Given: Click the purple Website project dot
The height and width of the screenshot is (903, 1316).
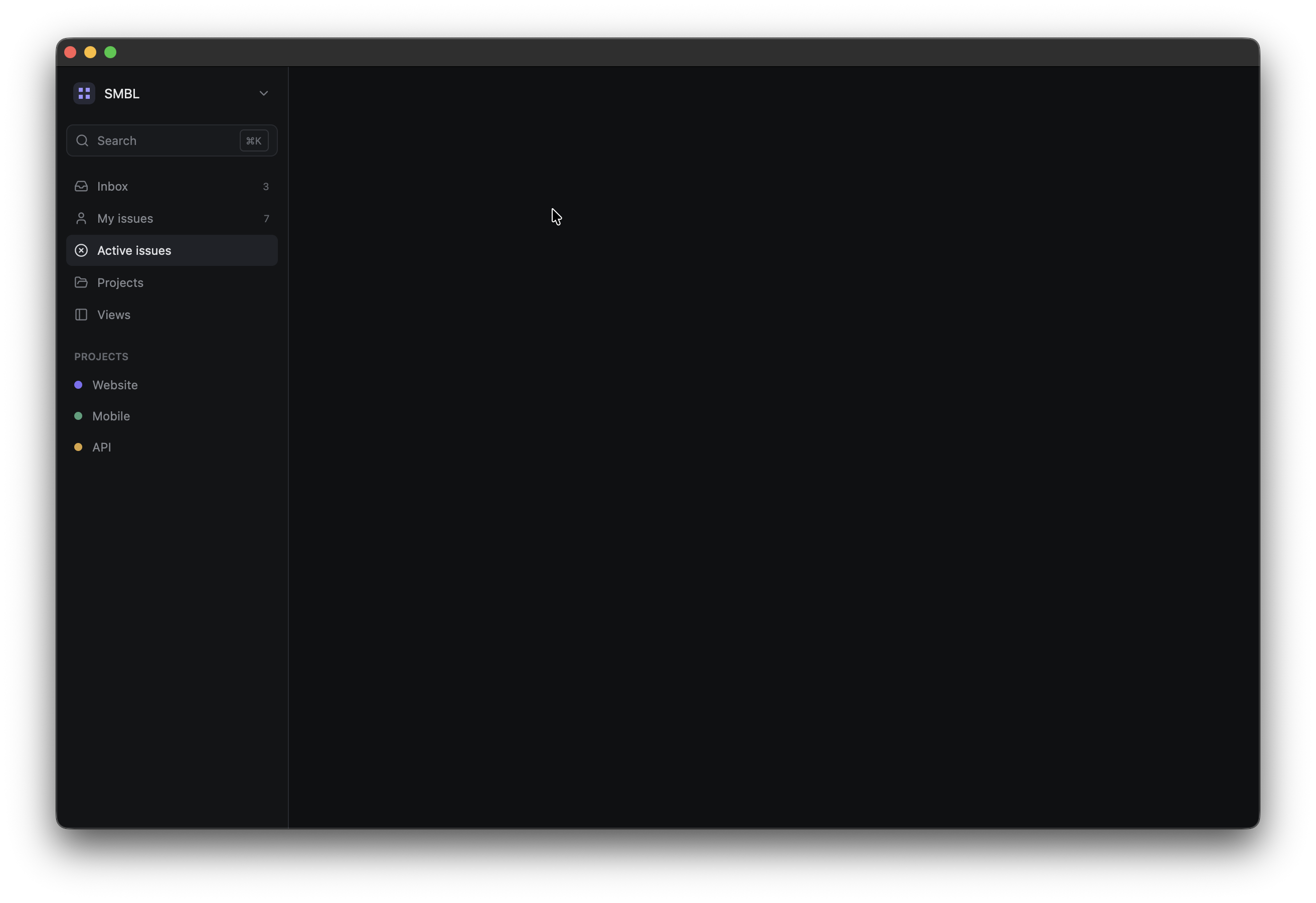Looking at the screenshot, I should [78, 385].
